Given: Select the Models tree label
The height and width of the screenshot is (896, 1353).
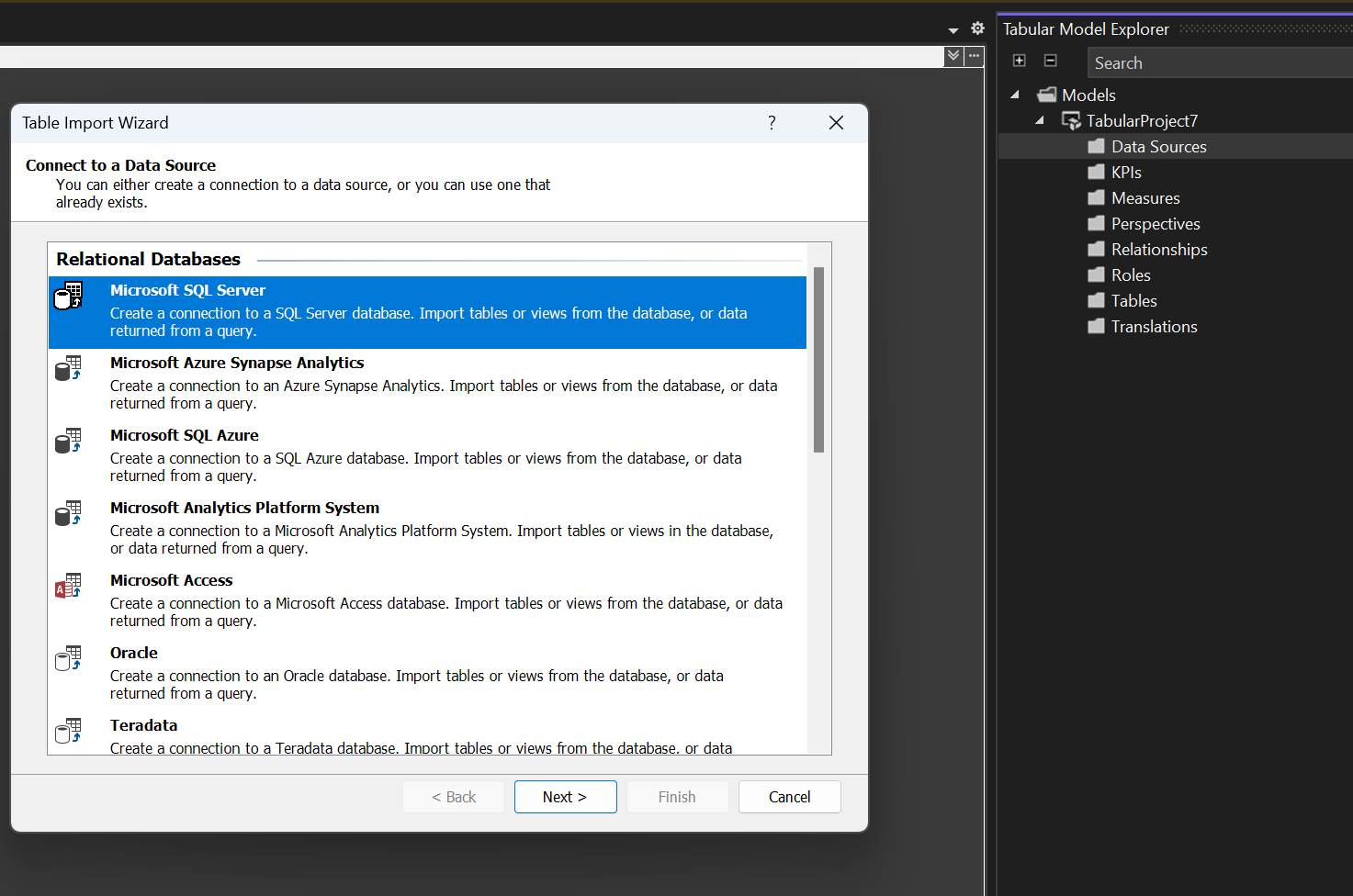Looking at the screenshot, I should 1088,95.
